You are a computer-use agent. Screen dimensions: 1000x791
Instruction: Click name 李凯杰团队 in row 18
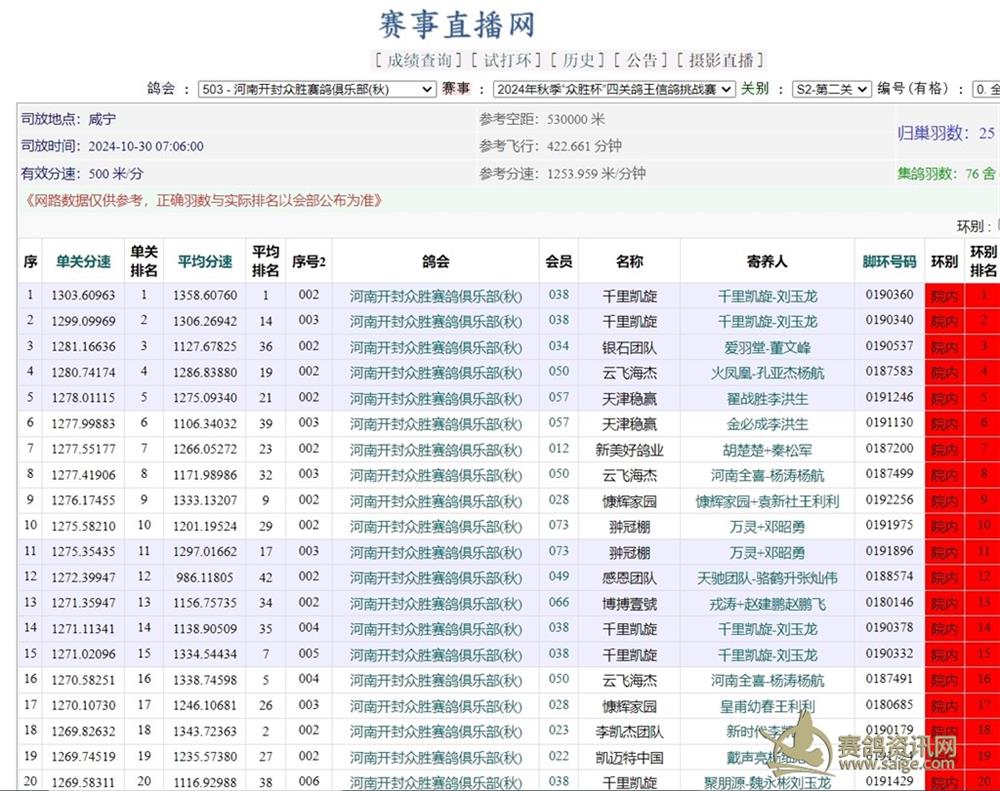point(629,732)
